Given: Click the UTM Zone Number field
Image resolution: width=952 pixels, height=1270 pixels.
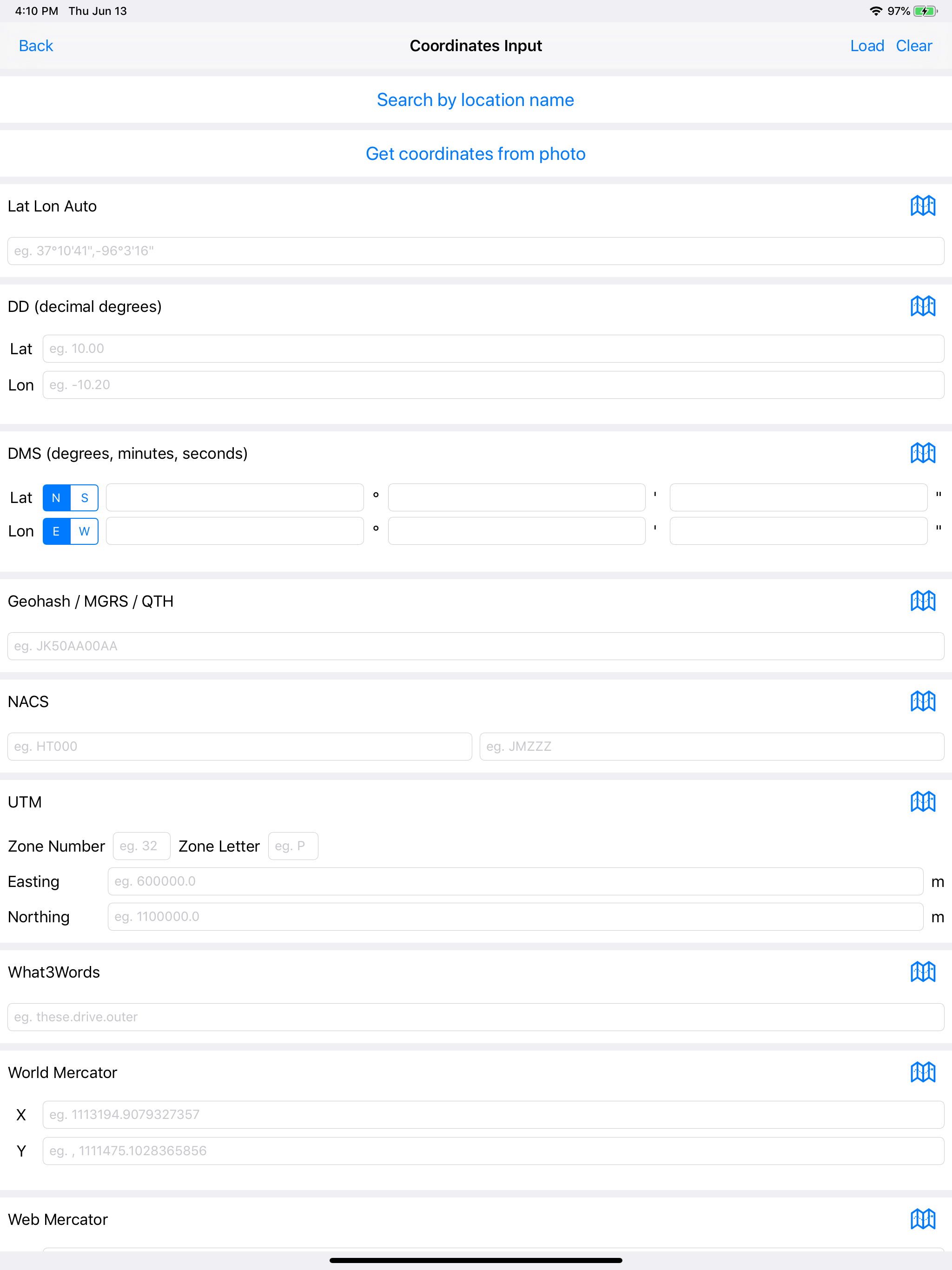Looking at the screenshot, I should point(141,846).
